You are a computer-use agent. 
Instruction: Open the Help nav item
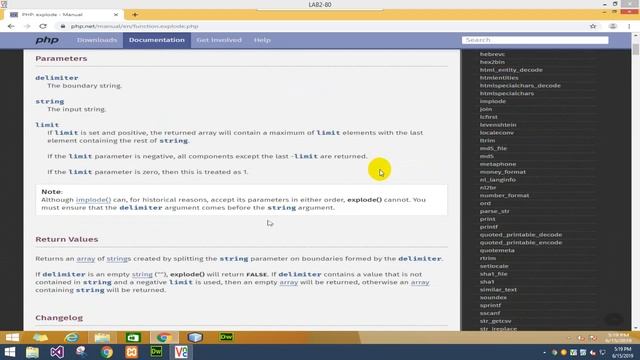262,40
